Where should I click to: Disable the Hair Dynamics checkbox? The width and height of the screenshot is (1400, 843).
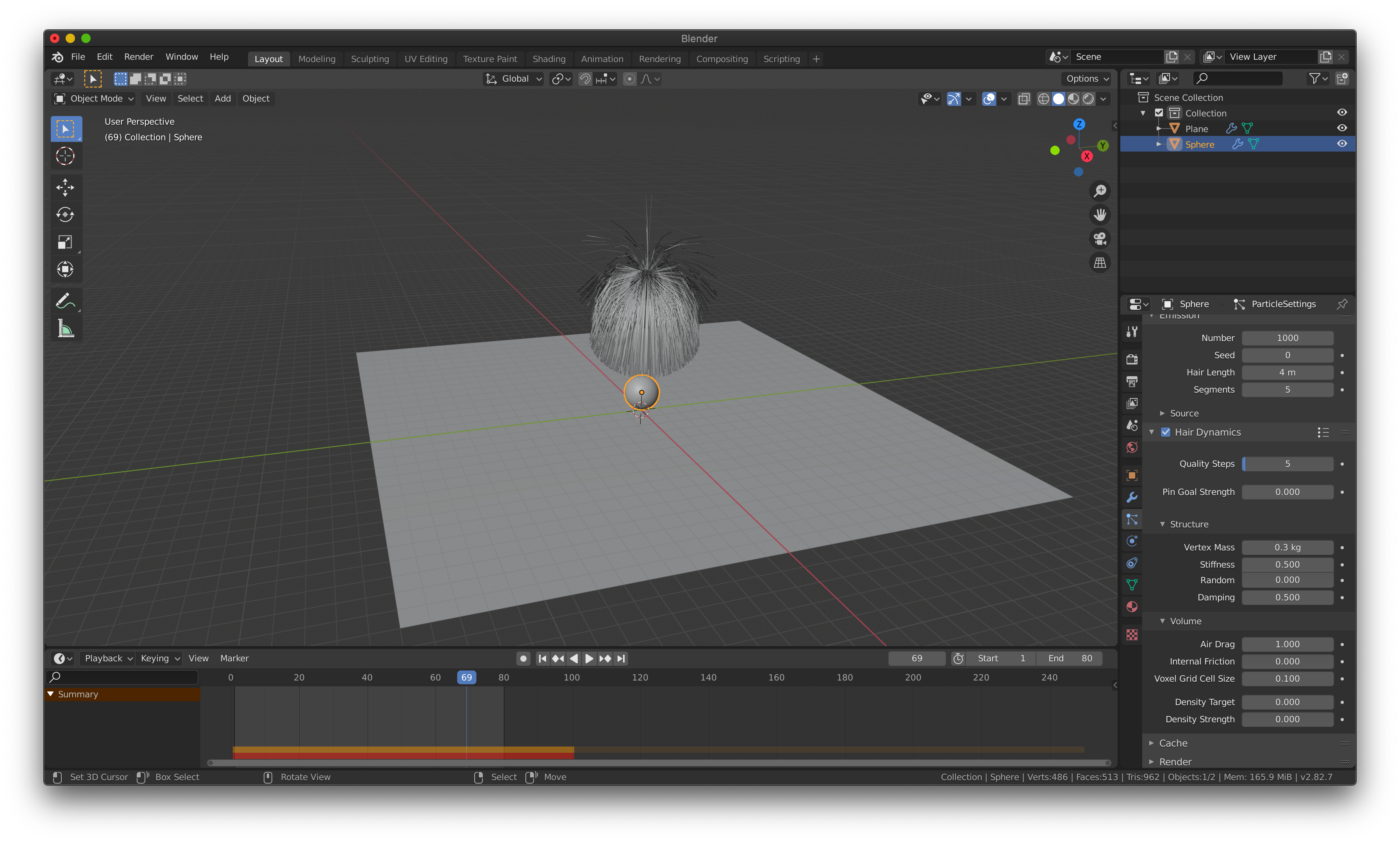click(x=1166, y=432)
